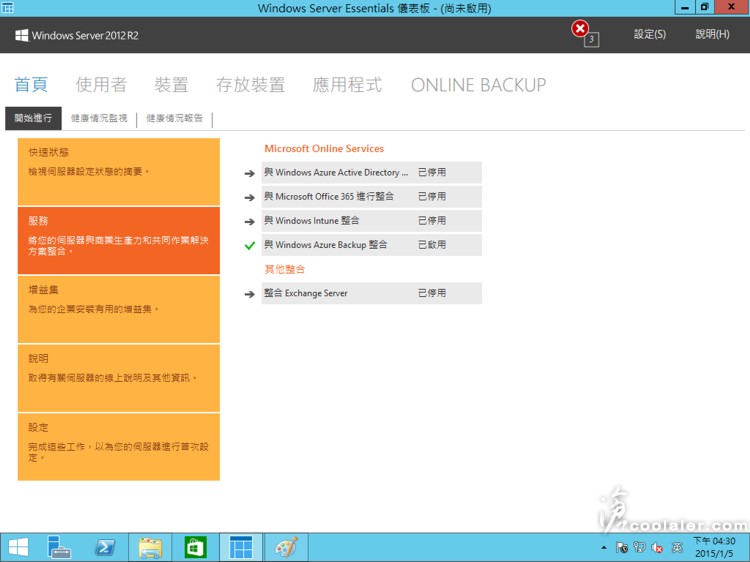Open 與 Windows Azure Active Directory integration row
This screenshot has width=750, height=562.
372,173
